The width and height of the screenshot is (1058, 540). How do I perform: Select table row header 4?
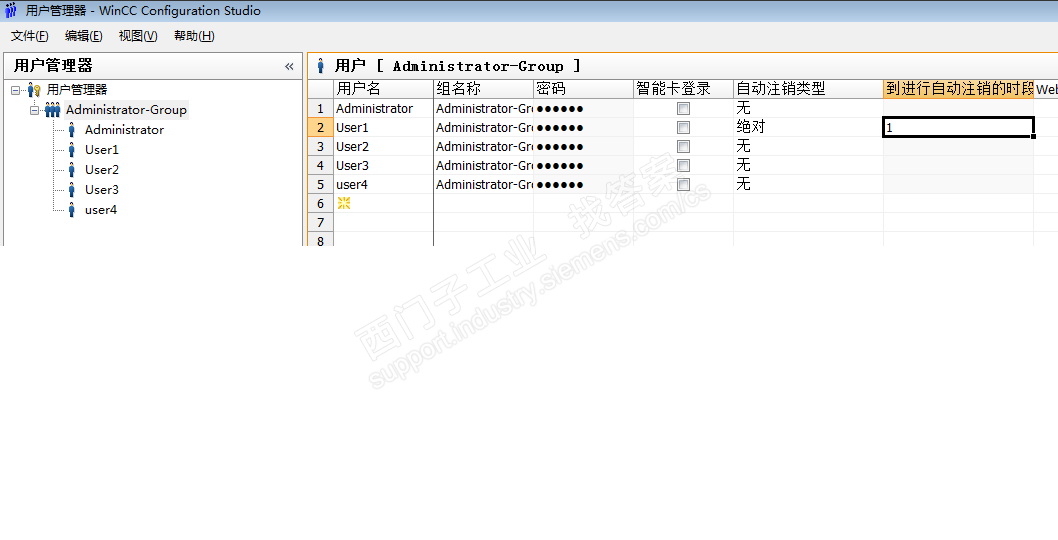point(321,165)
